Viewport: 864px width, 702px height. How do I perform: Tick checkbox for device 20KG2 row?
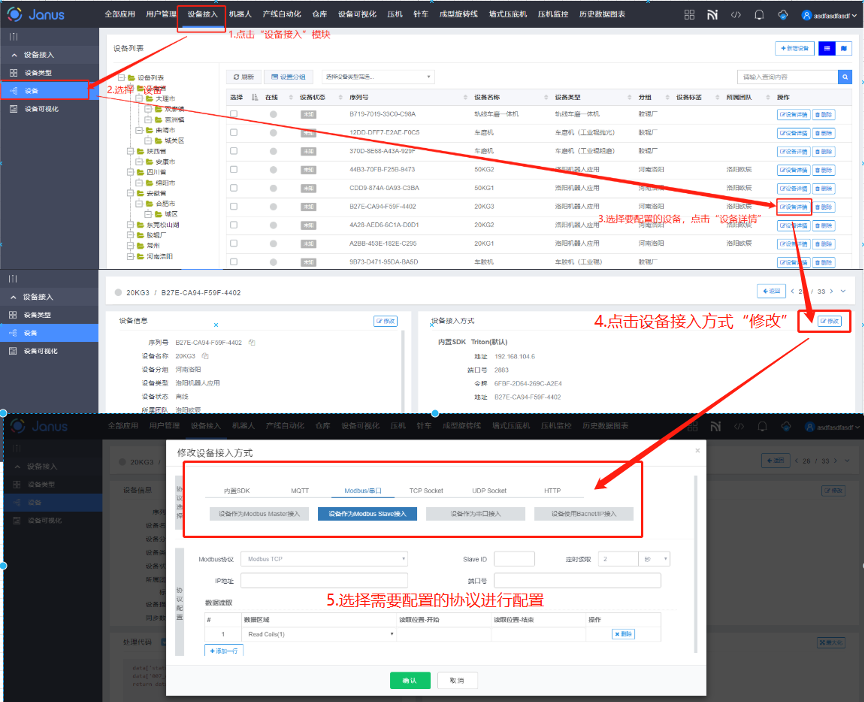pos(234,225)
